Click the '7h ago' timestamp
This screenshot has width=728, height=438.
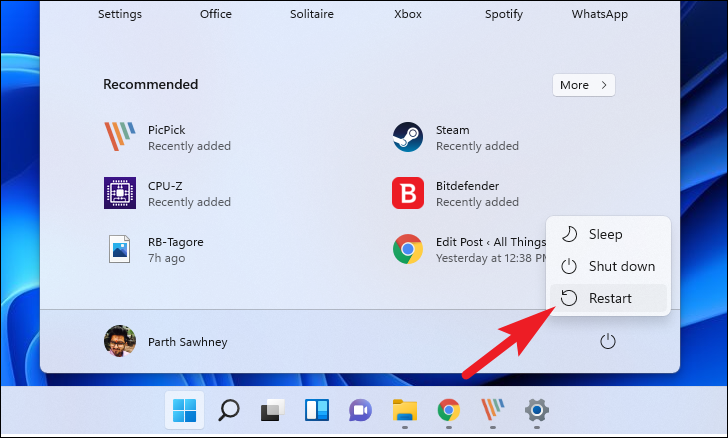[166, 258]
